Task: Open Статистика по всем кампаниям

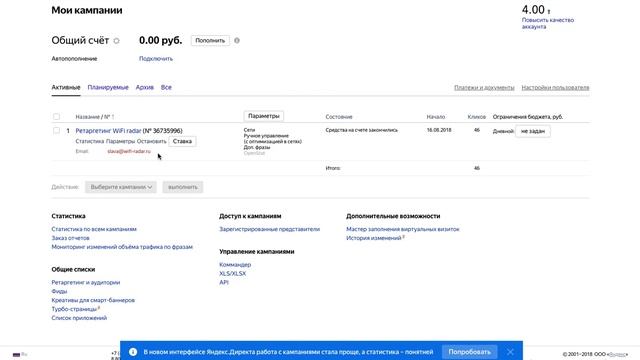Action: coord(94,229)
